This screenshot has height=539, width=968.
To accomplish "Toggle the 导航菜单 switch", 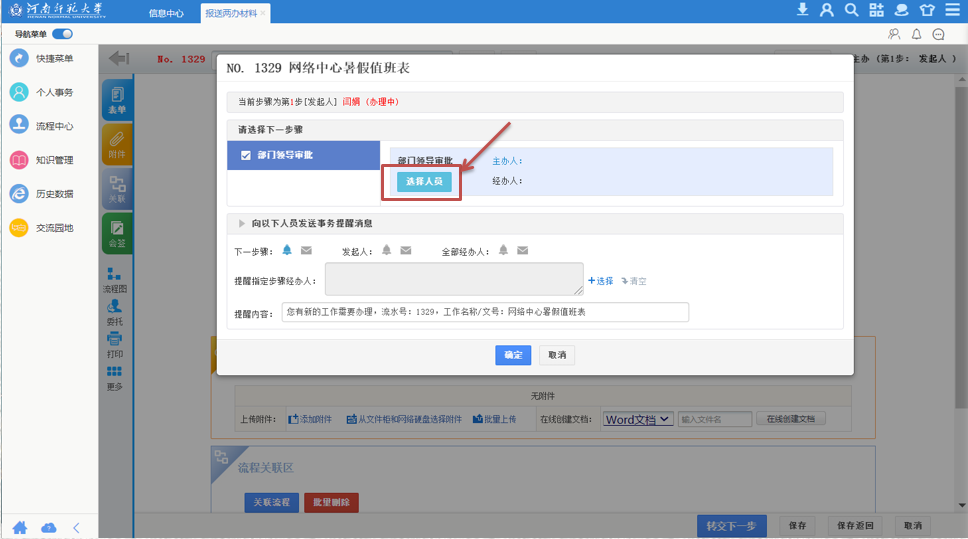I will pyautogui.click(x=62, y=34).
